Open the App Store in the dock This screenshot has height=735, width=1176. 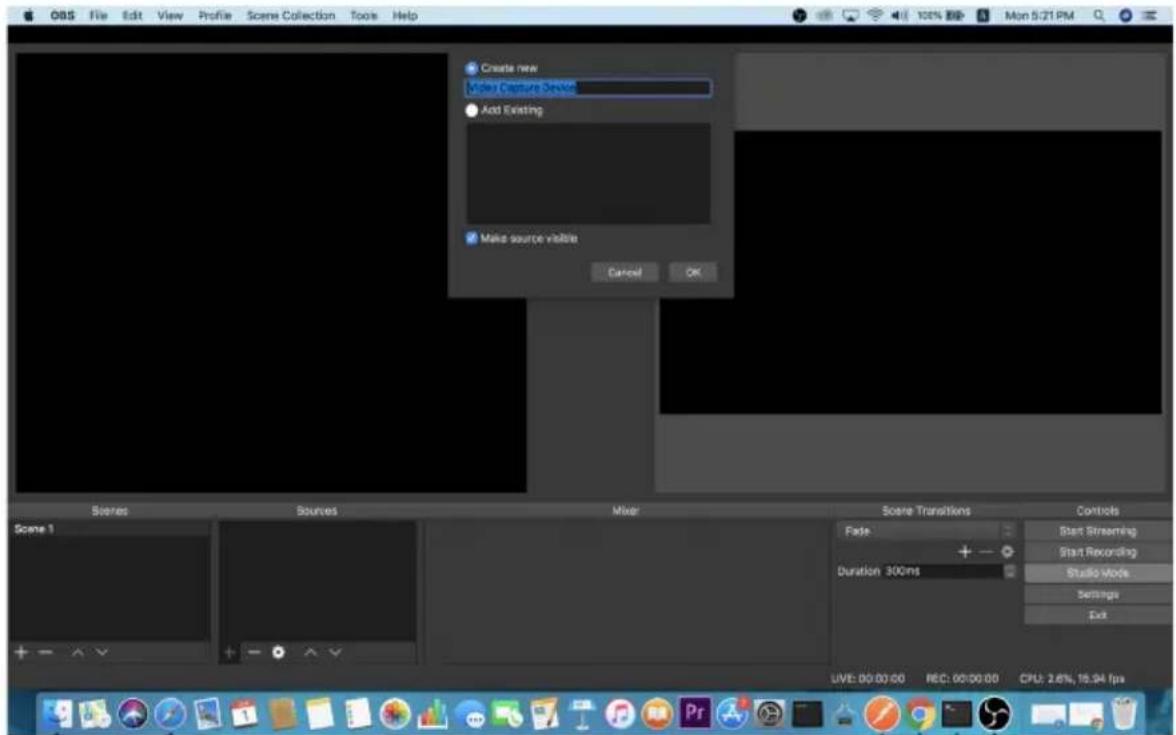(732, 713)
